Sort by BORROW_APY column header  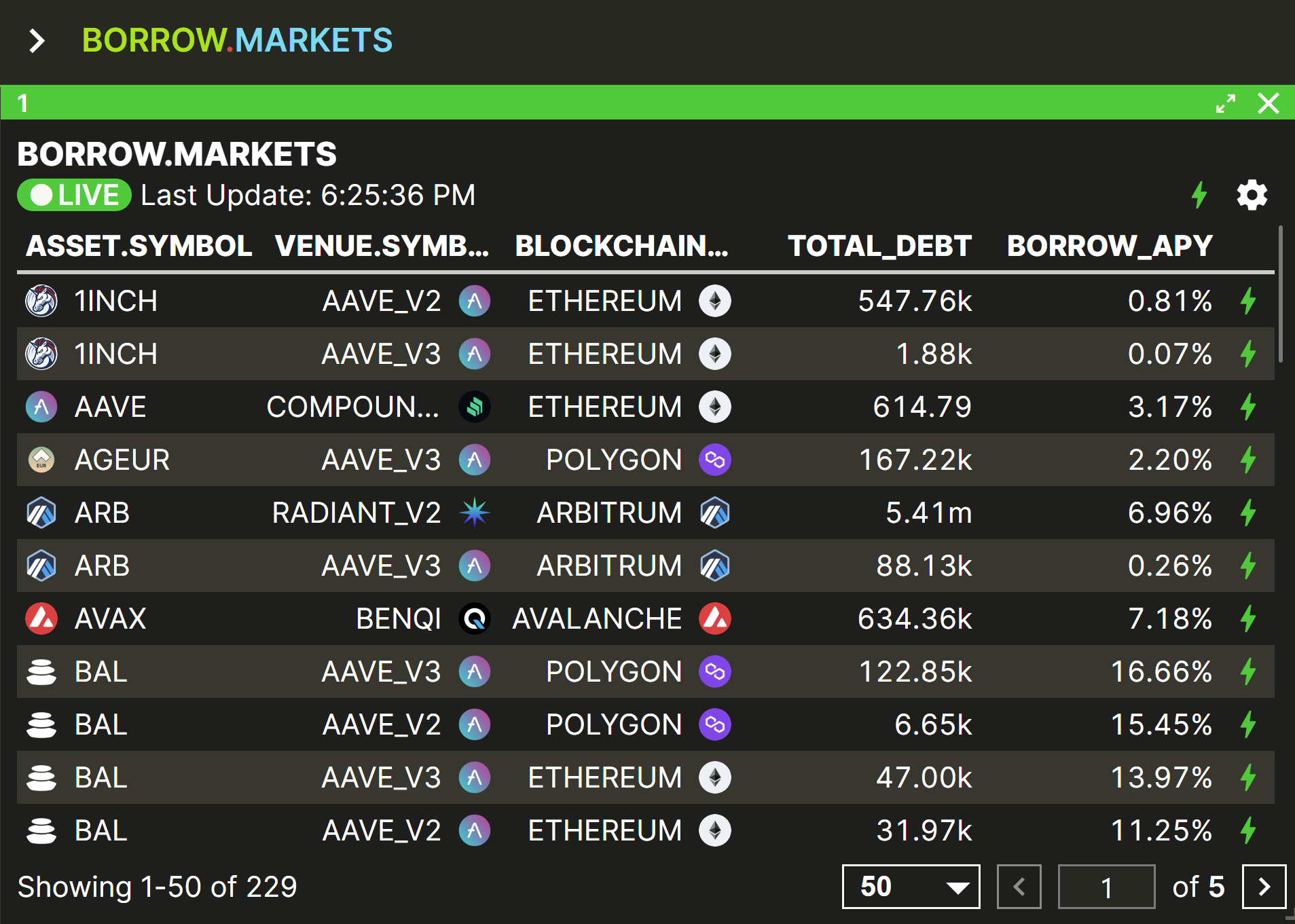[x=1110, y=246]
